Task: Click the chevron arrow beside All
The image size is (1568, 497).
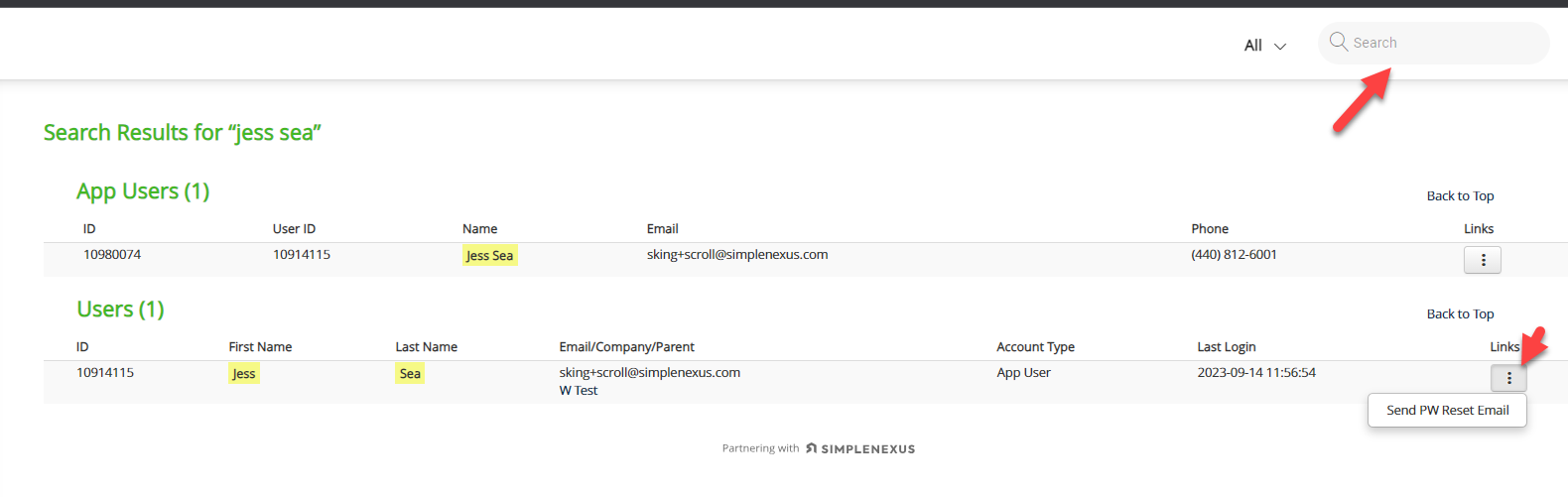Action: click(x=1280, y=47)
